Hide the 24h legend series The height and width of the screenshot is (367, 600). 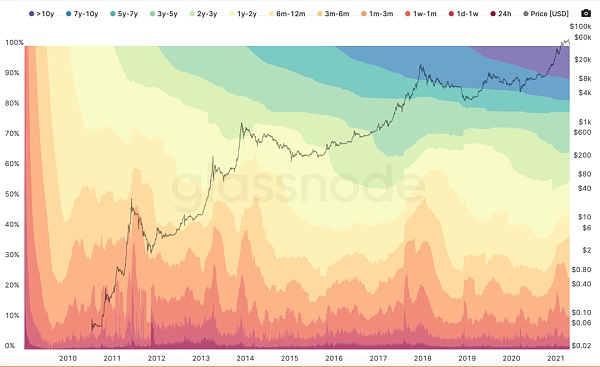point(501,14)
